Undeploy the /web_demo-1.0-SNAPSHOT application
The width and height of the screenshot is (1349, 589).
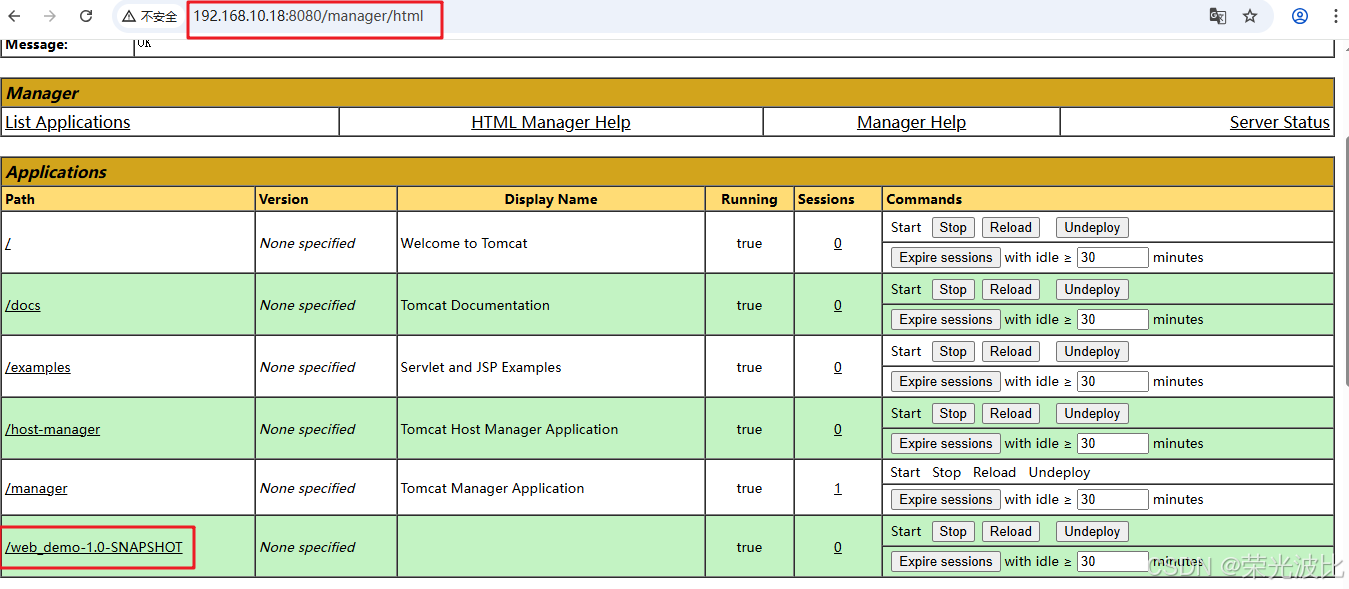coord(1092,531)
